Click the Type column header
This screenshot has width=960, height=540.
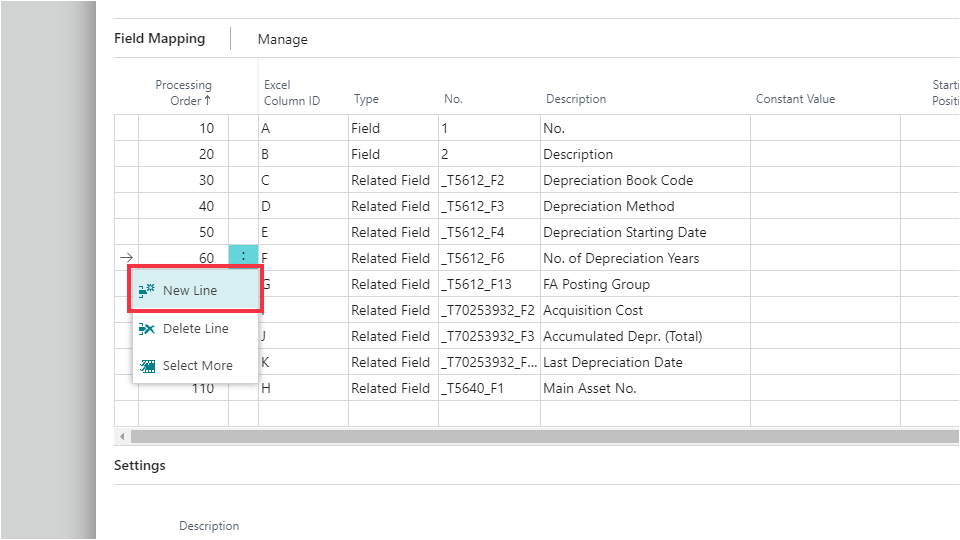coord(366,99)
